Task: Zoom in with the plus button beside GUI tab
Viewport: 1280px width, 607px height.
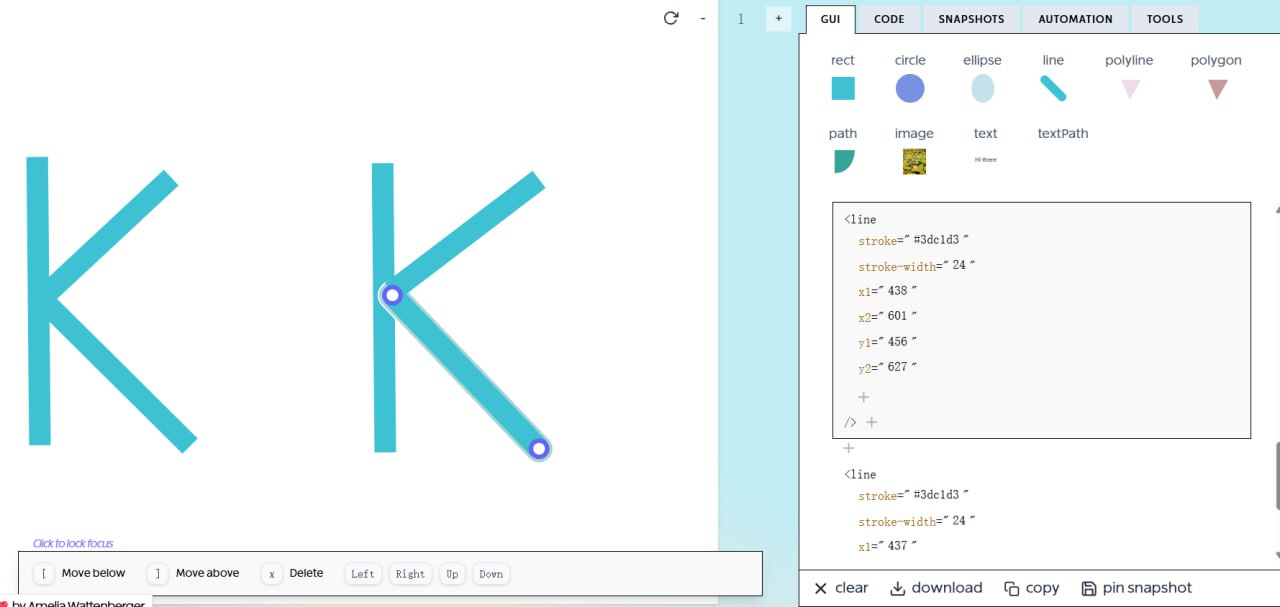Action: point(778,18)
